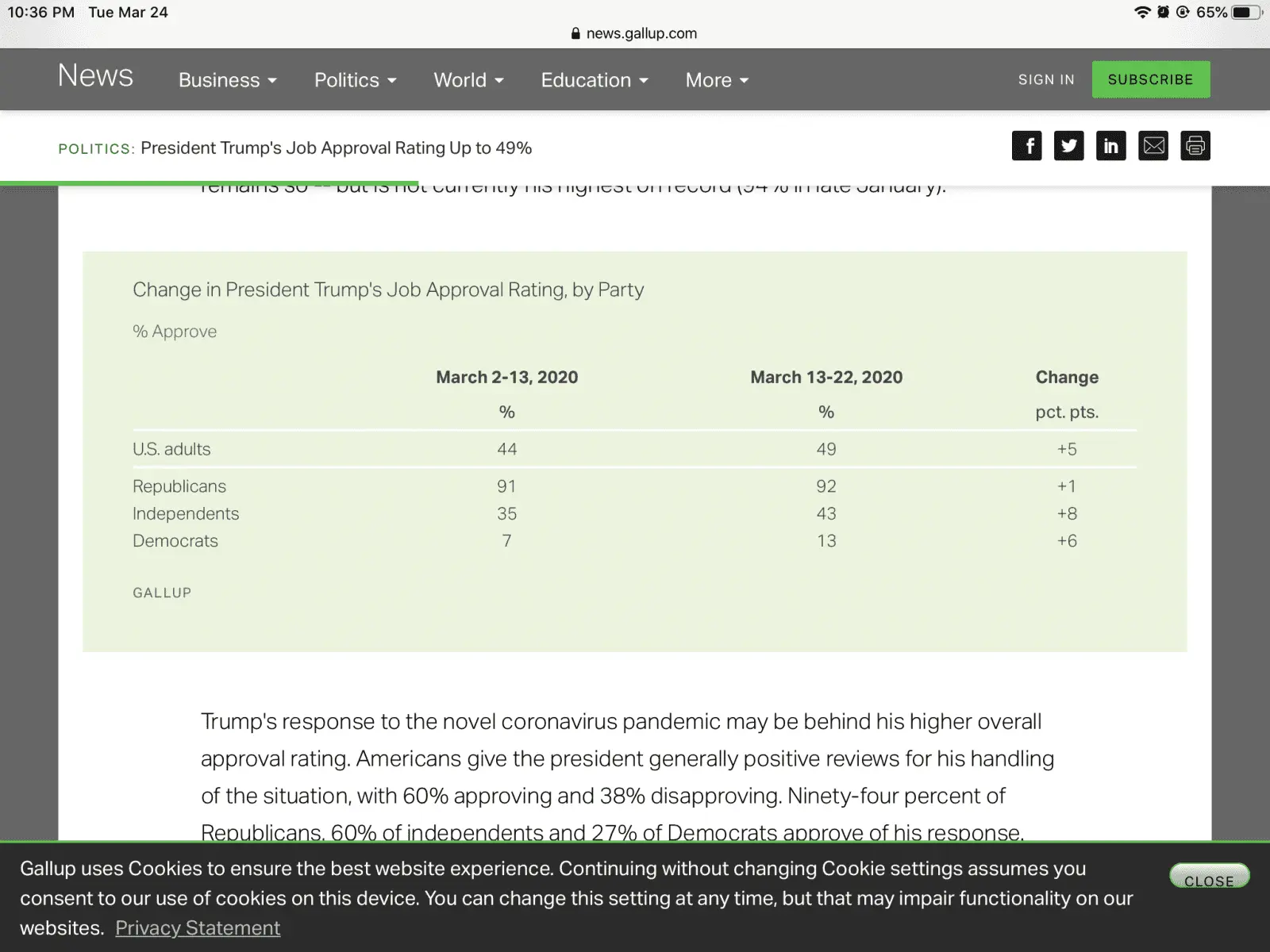Click the Sign In link
1270x952 pixels.
[x=1046, y=79]
